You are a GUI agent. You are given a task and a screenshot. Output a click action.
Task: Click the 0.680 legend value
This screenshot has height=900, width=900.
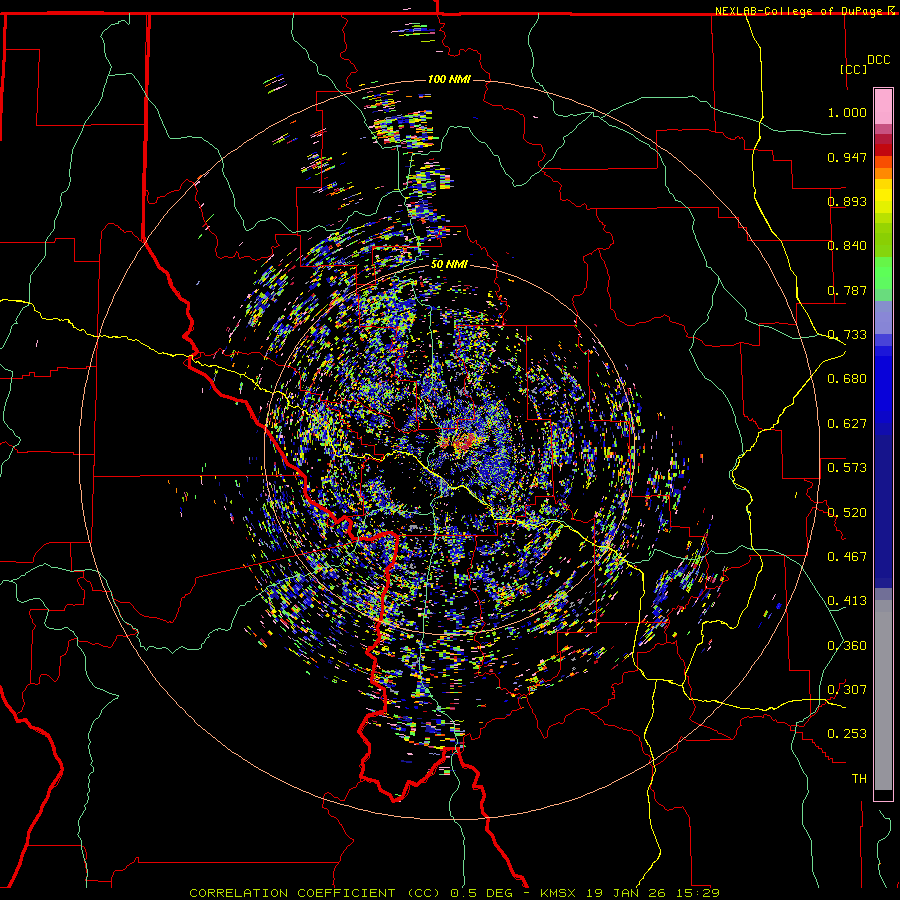pos(847,379)
